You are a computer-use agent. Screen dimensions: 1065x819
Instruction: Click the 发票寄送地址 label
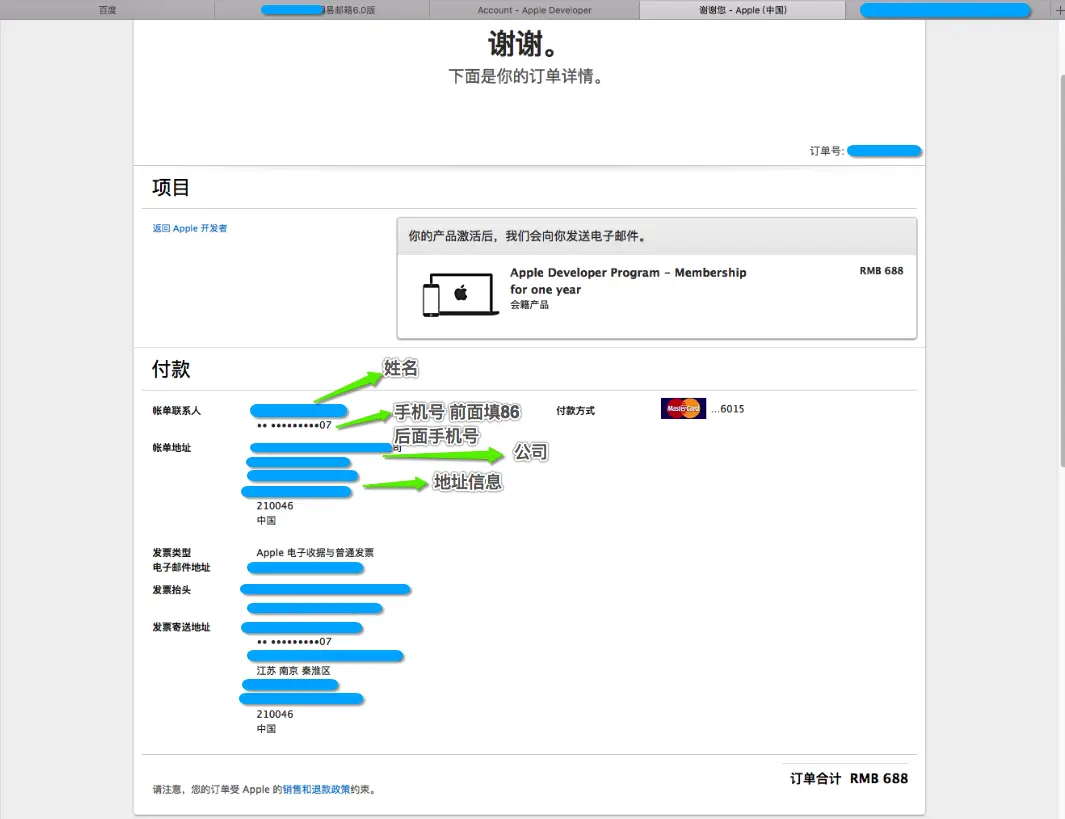pos(181,627)
